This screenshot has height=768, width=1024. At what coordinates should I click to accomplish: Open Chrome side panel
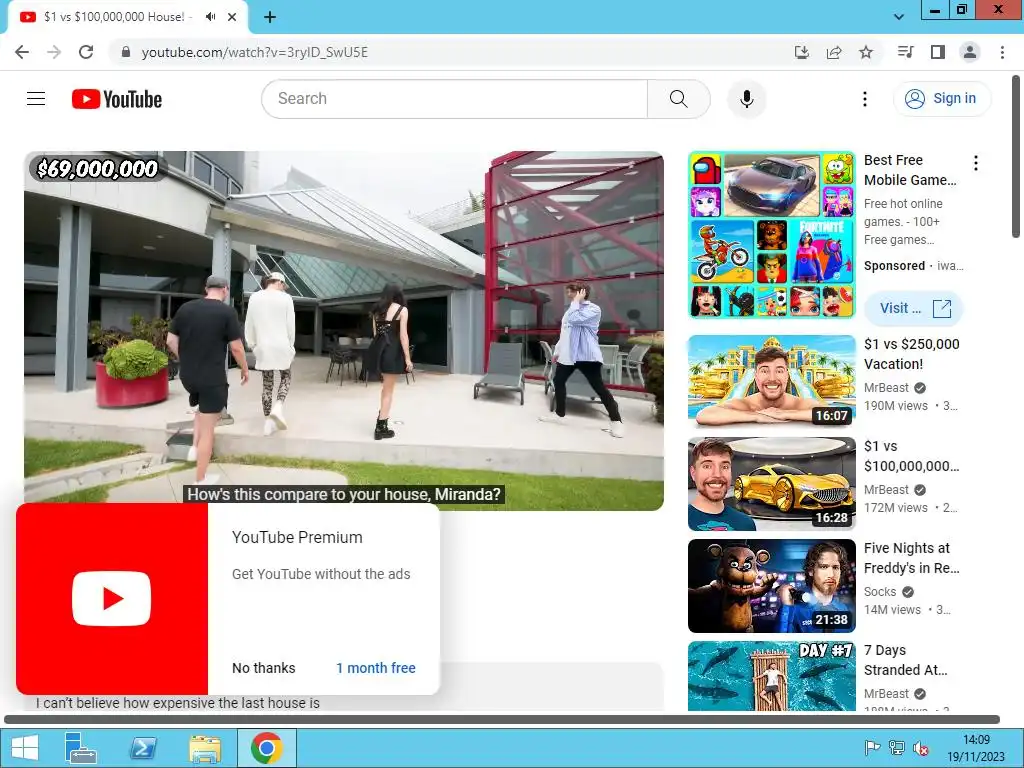[938, 52]
